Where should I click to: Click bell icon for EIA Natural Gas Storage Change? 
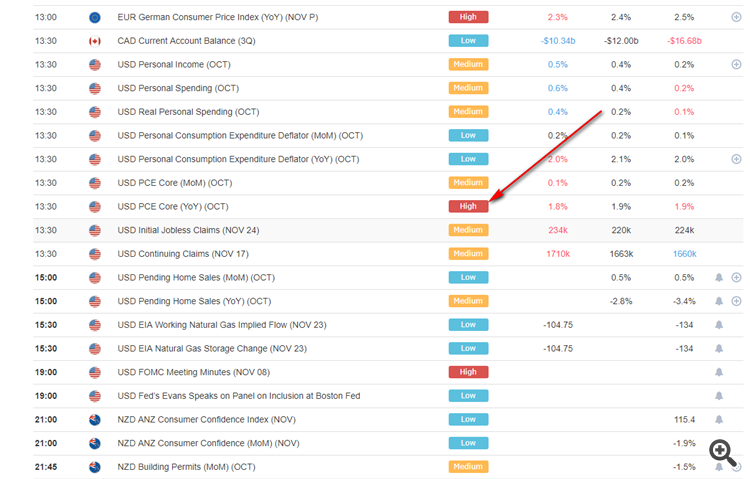pos(718,348)
